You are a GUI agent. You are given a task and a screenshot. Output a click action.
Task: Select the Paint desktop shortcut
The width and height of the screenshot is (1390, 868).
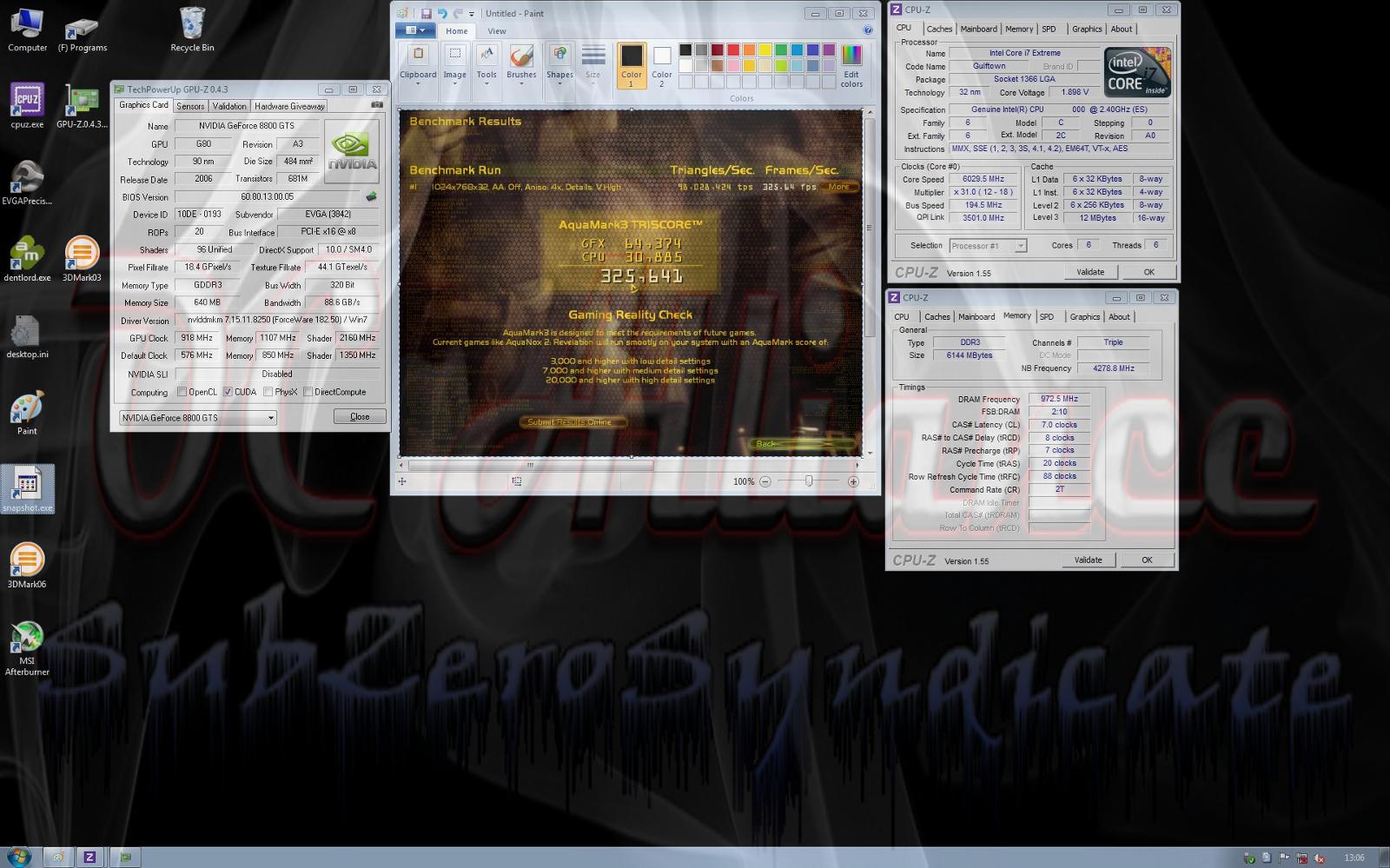coord(27,413)
